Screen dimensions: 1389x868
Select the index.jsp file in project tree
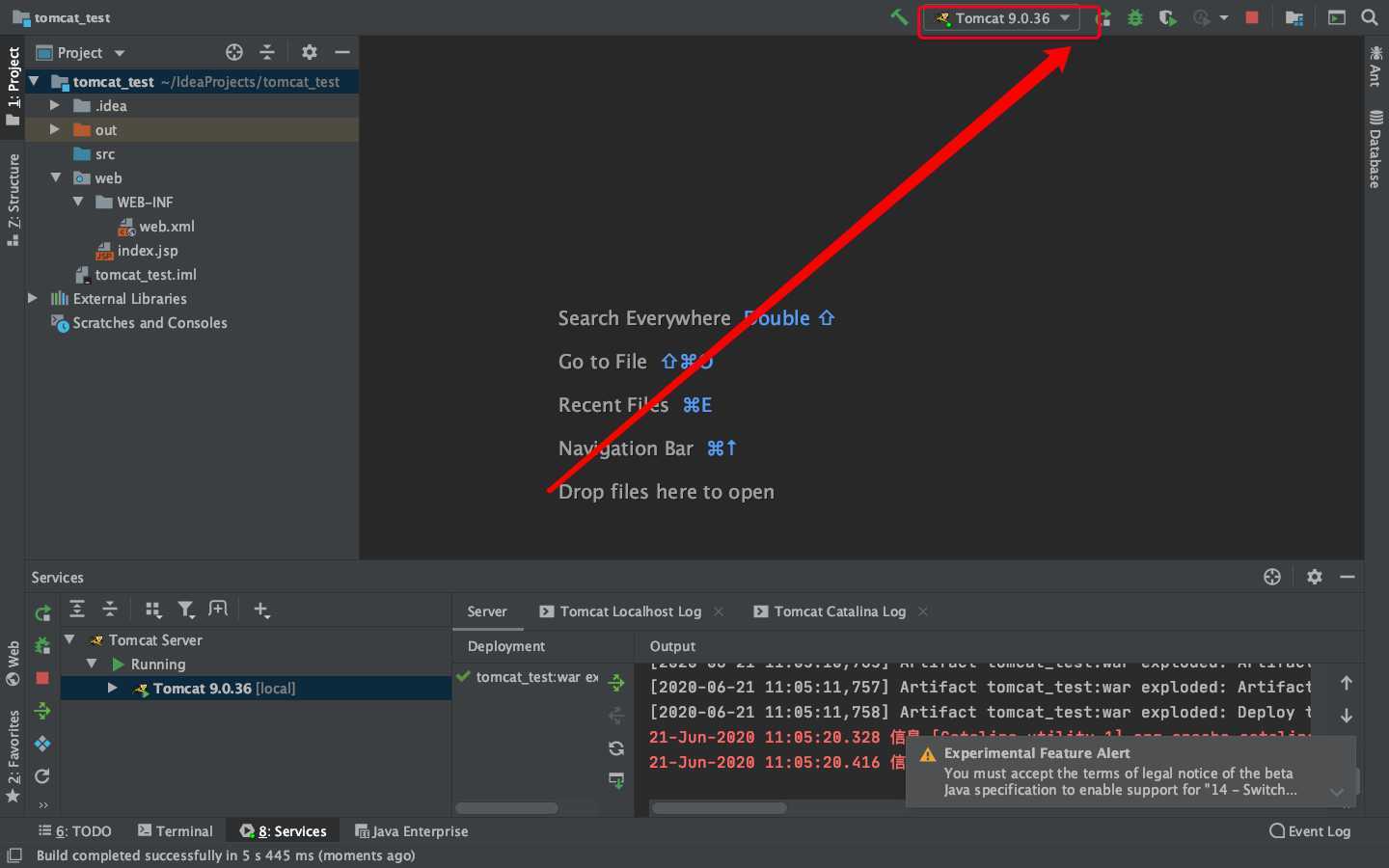[147, 251]
